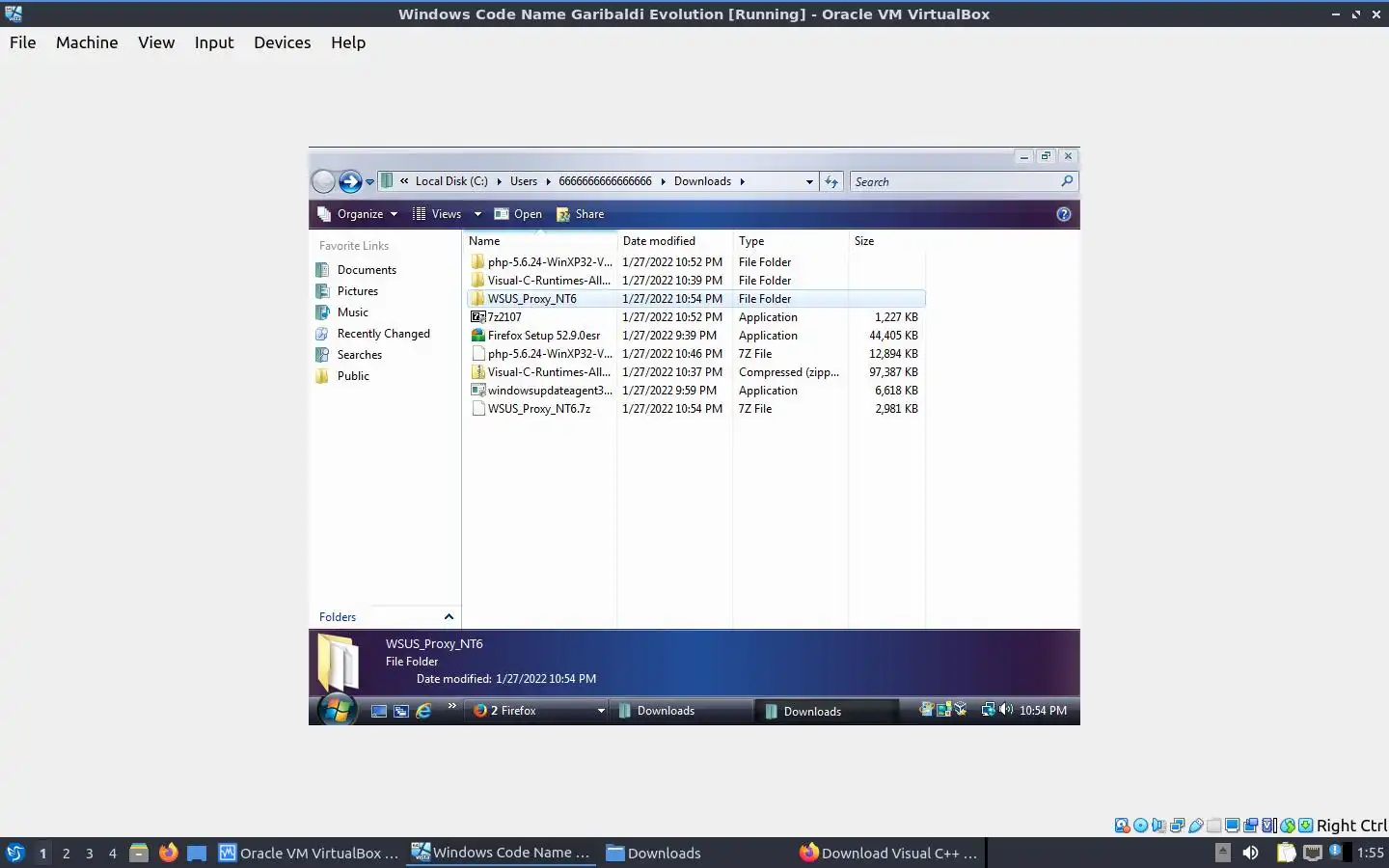Open the Organize dropdown menu
The image size is (1389, 868).
(358, 214)
